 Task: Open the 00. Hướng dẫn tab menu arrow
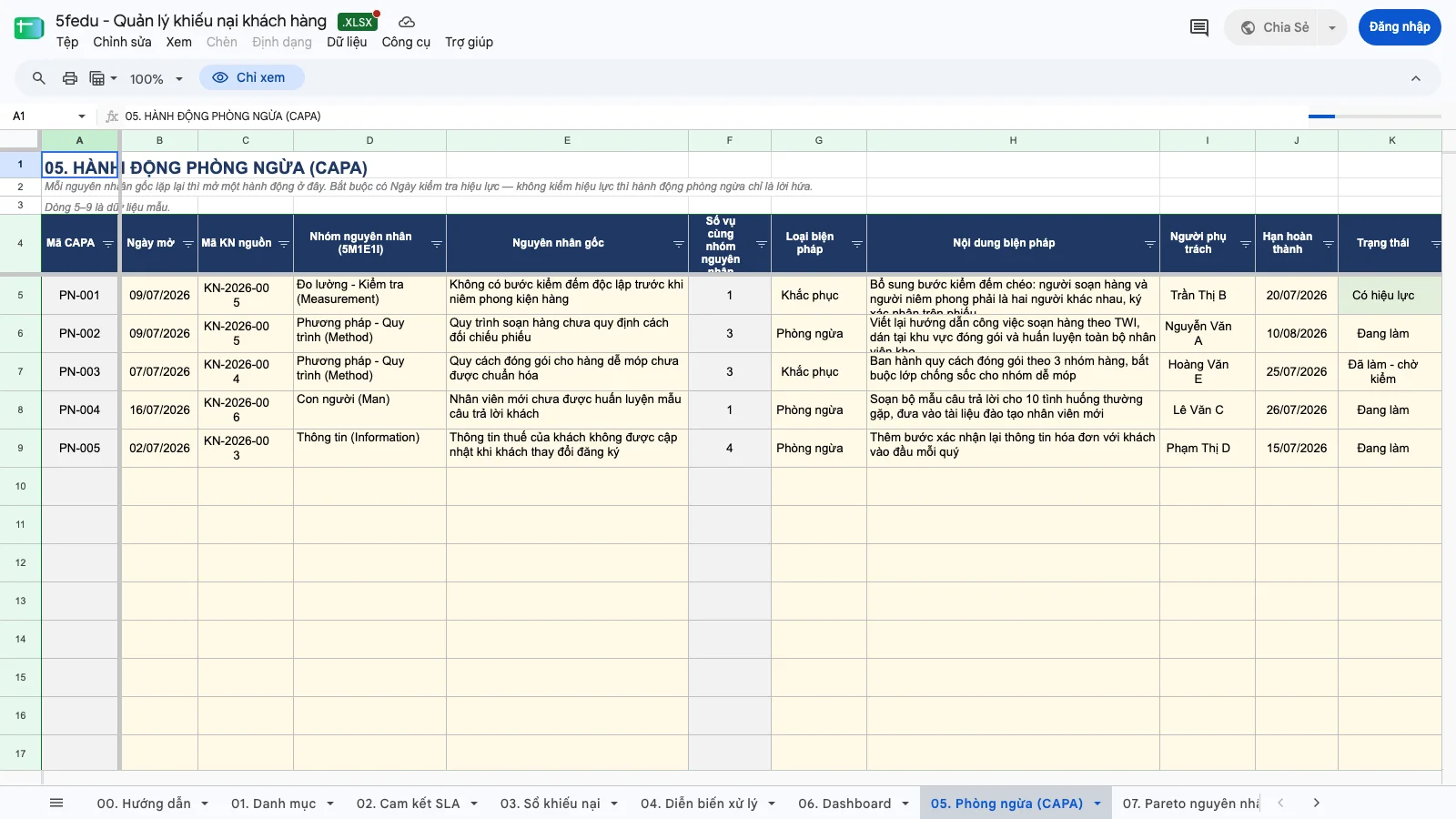pos(205,804)
